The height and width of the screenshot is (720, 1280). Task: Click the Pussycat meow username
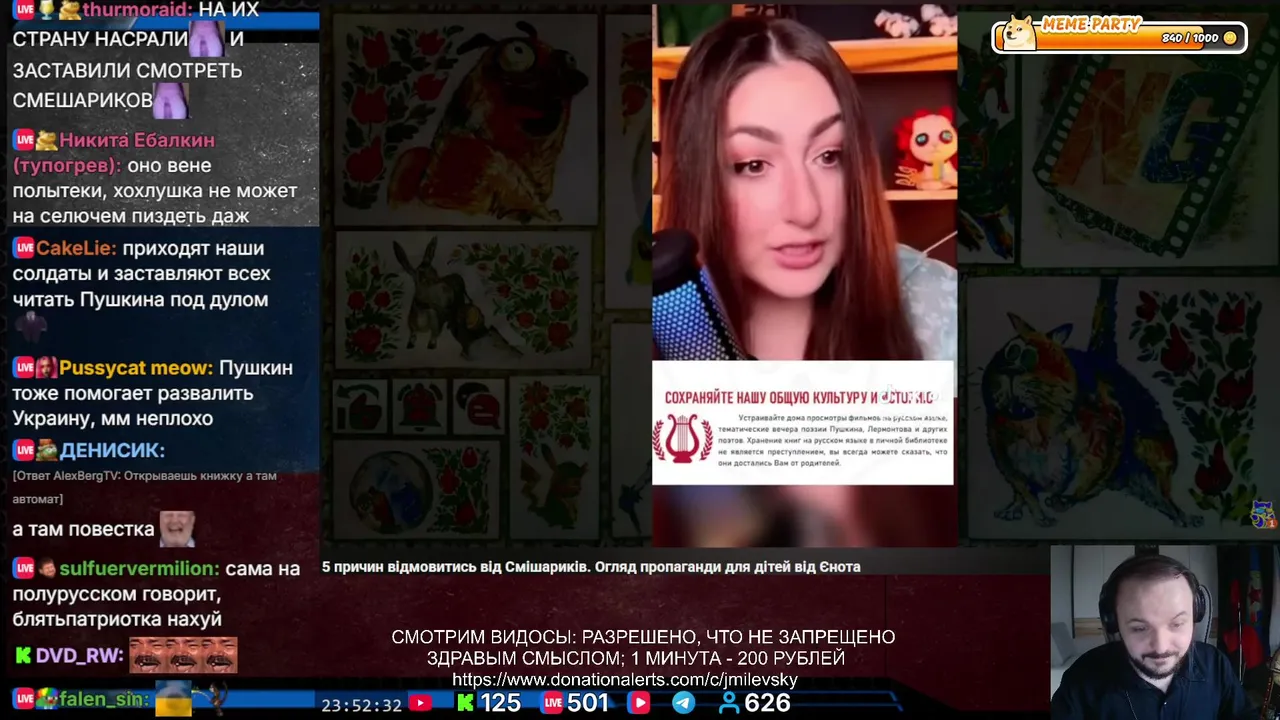point(136,368)
